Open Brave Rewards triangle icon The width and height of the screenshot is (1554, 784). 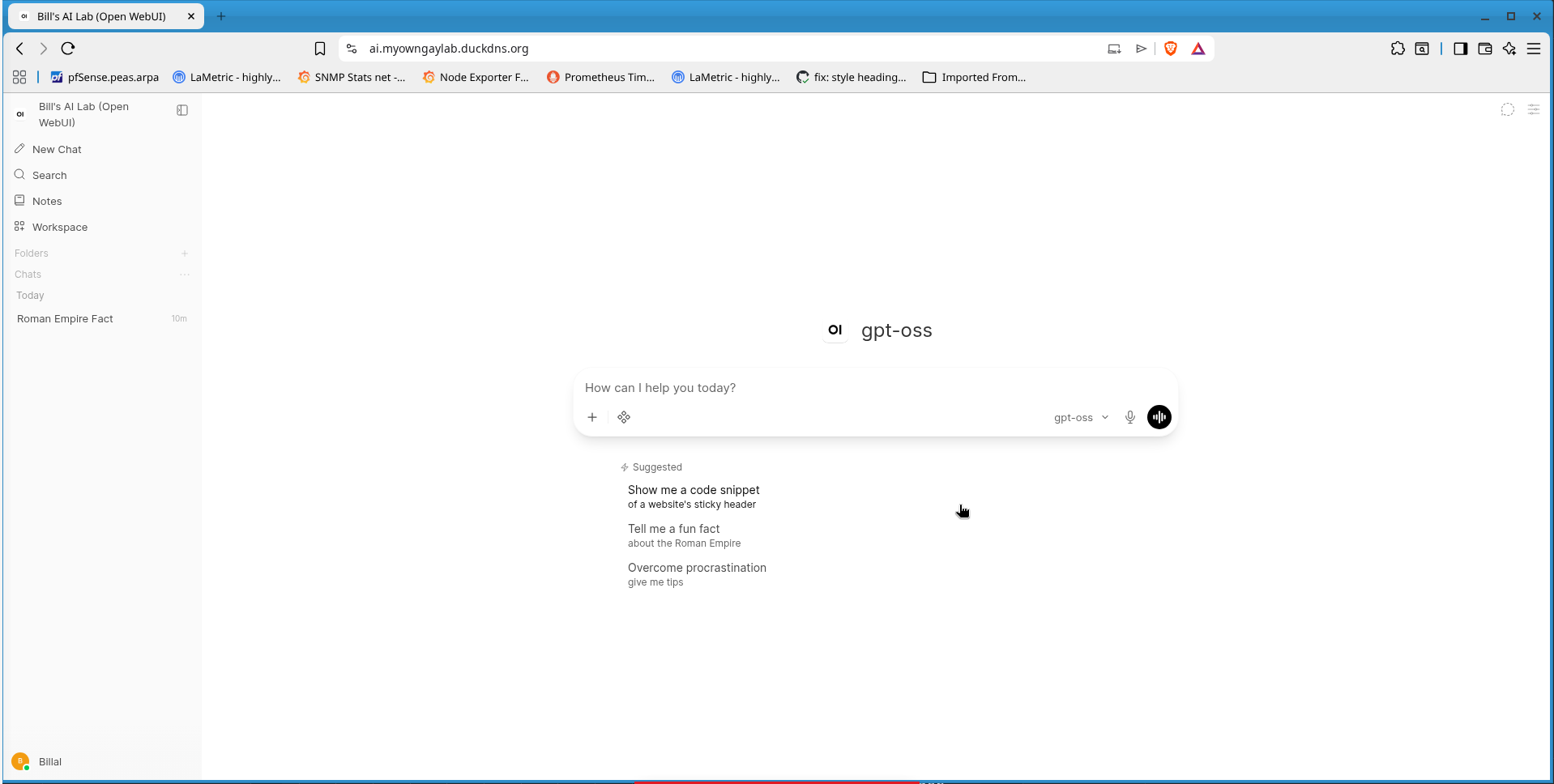1198,49
